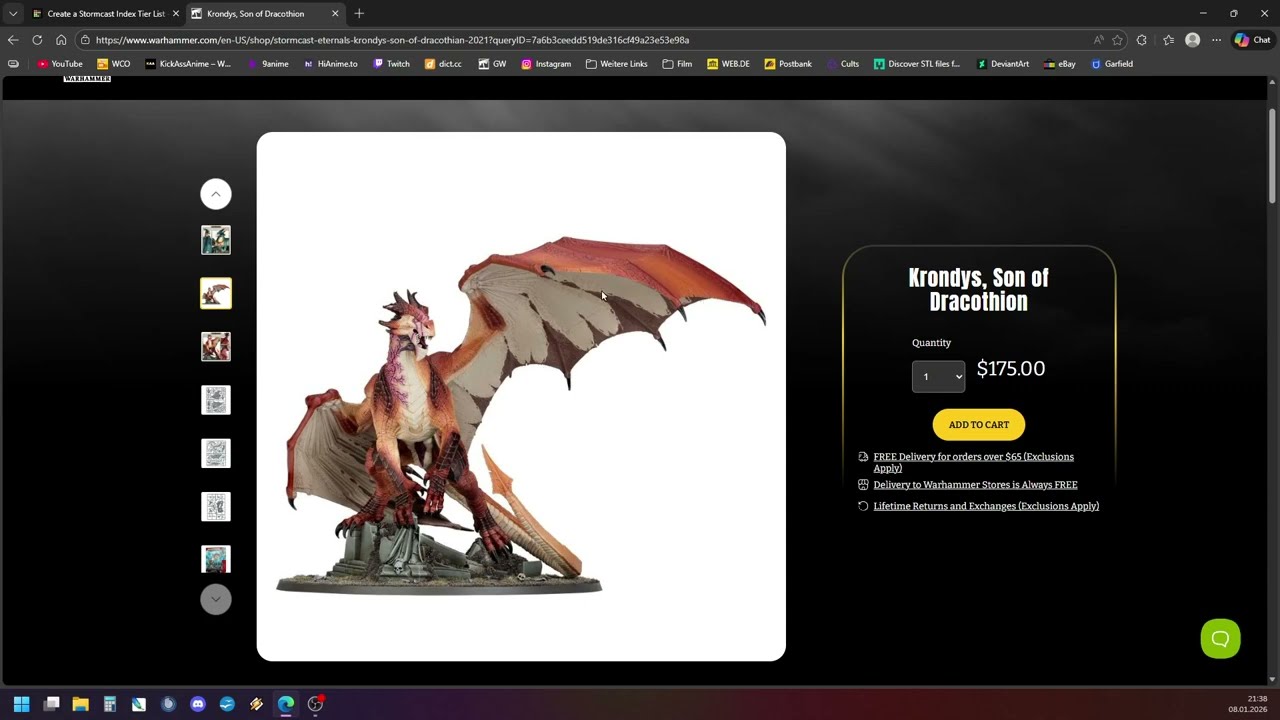Open the Postbank bookmark

788,64
